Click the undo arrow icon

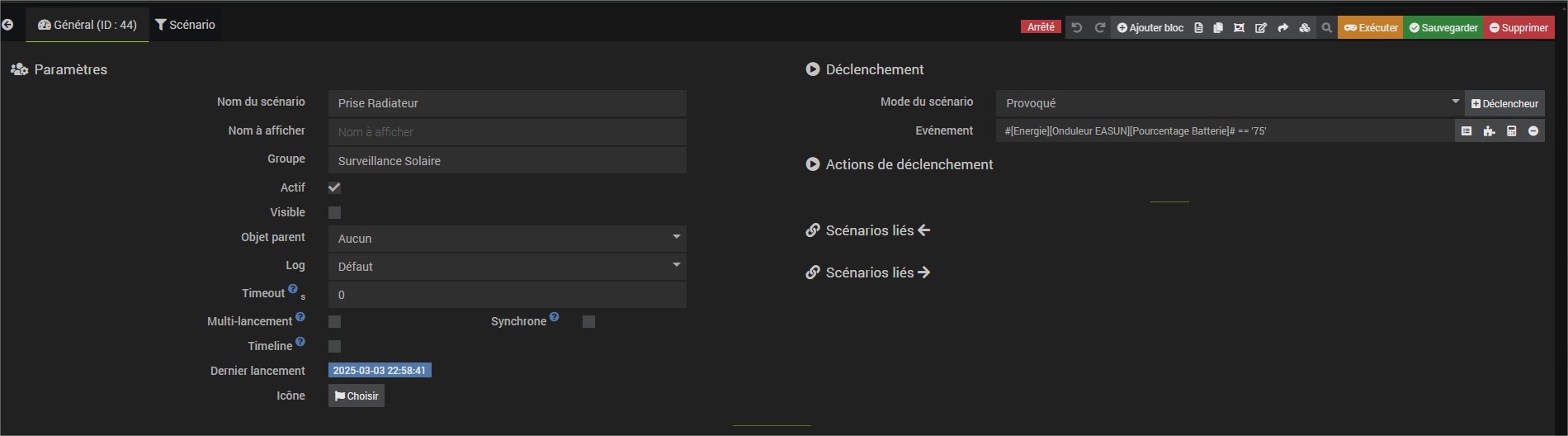click(x=1076, y=27)
